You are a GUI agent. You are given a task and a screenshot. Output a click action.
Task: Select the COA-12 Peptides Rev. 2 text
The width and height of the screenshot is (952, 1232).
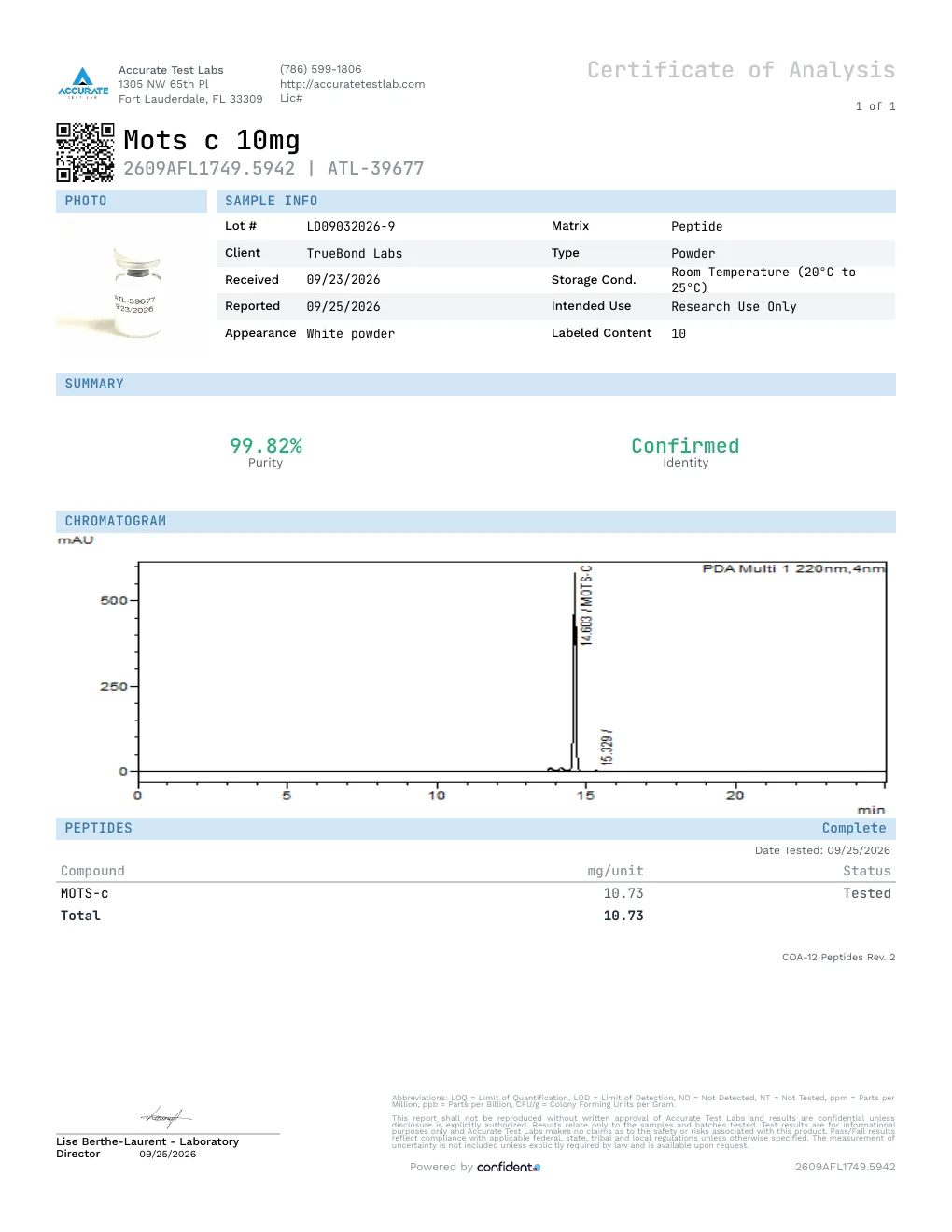(838, 958)
